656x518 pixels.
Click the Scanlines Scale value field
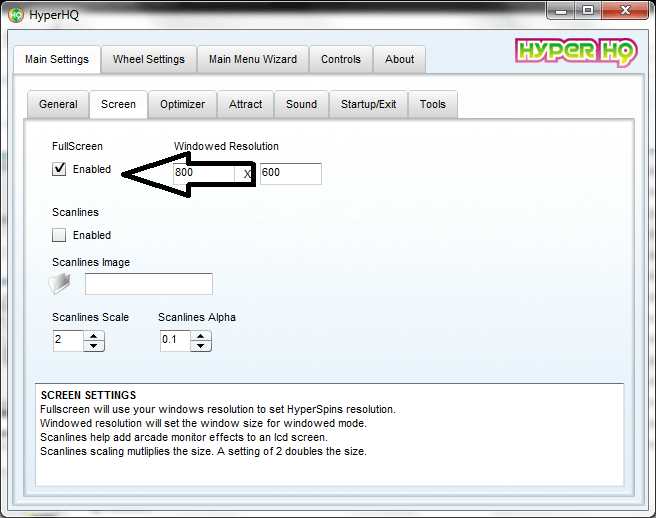pyautogui.click(x=68, y=341)
